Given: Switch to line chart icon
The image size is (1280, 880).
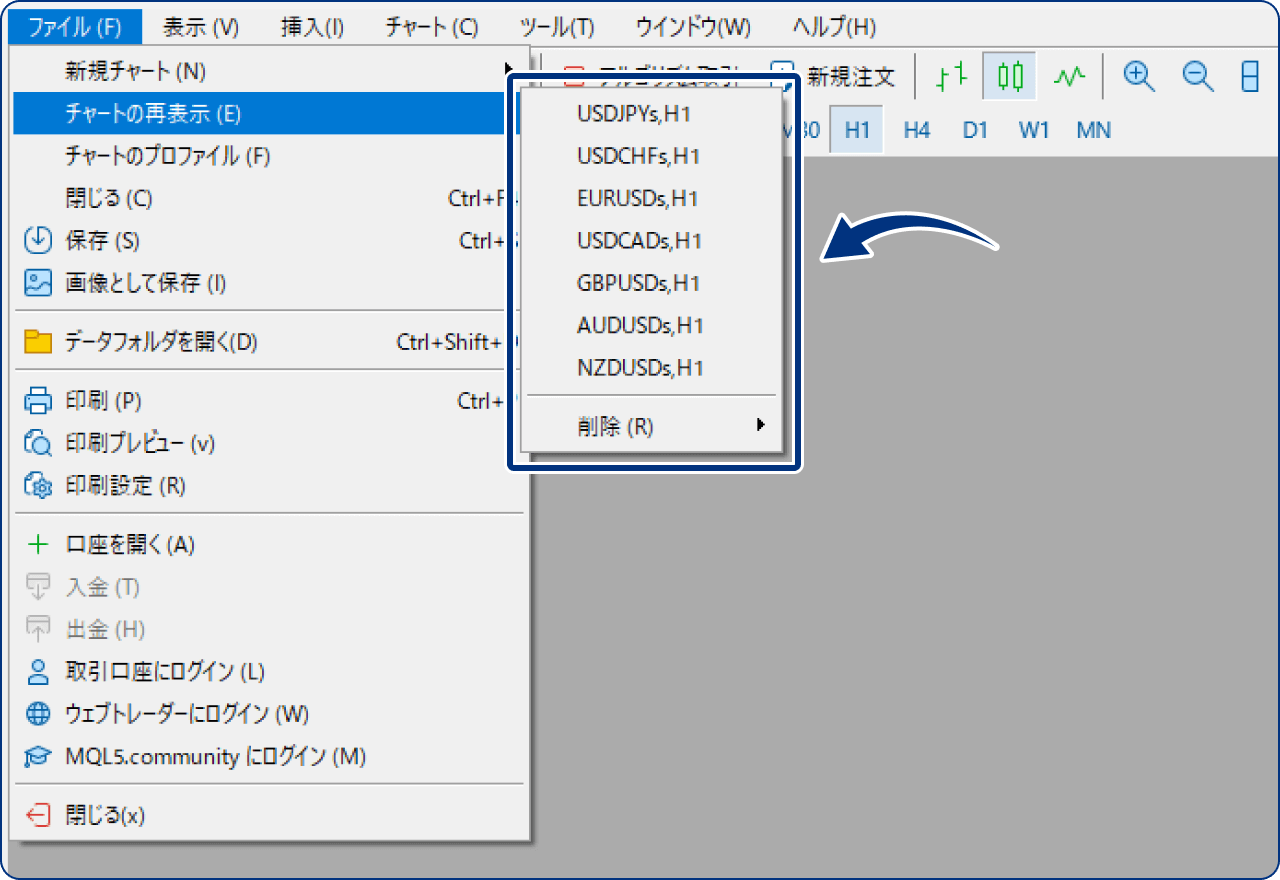Looking at the screenshot, I should [x=1069, y=76].
